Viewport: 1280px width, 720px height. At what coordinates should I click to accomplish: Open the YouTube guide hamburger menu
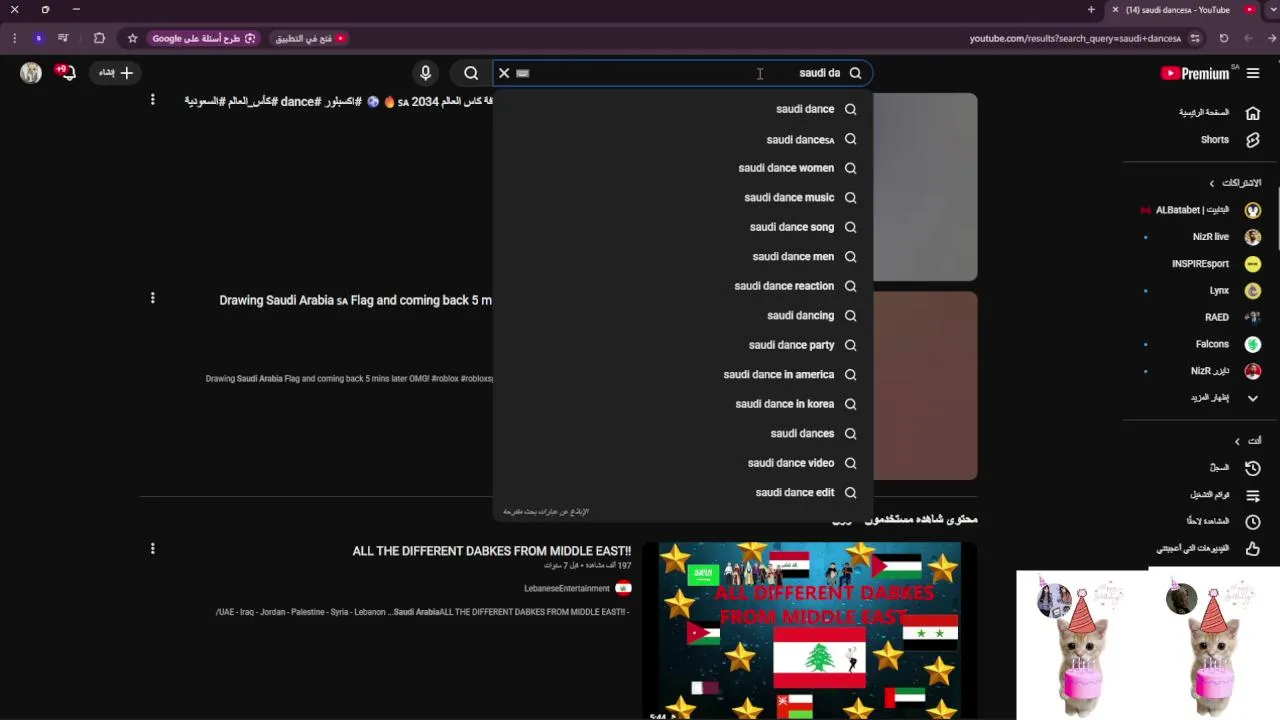[1253, 73]
